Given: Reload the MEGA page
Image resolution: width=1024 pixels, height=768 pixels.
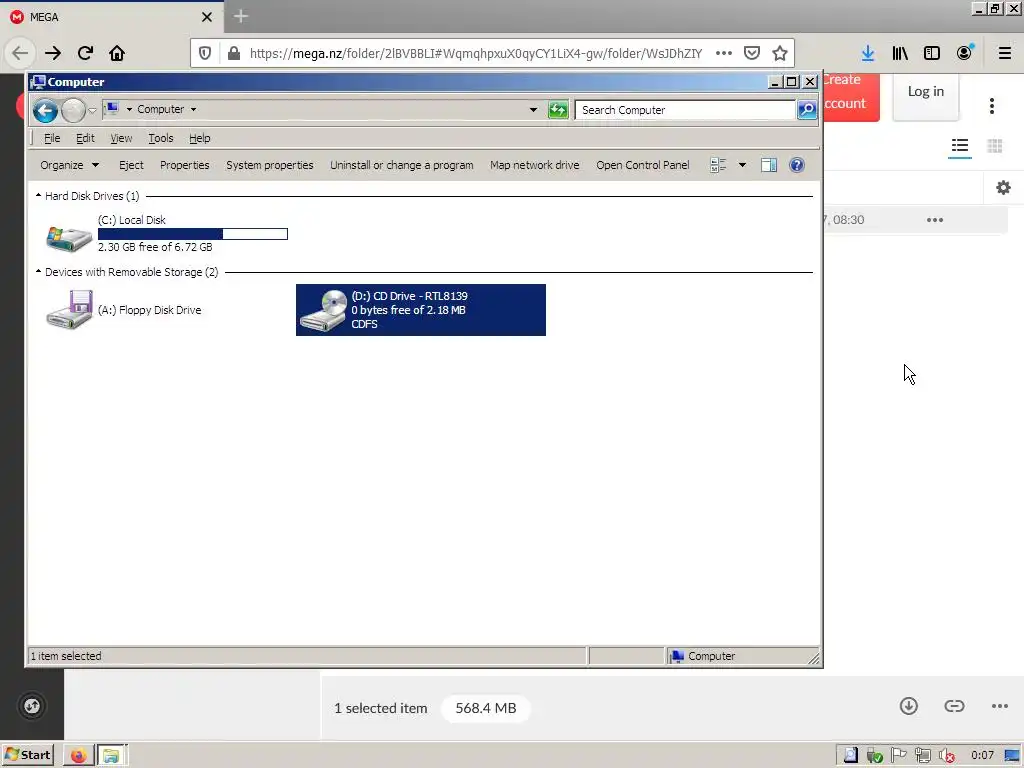Looking at the screenshot, I should coord(85,53).
